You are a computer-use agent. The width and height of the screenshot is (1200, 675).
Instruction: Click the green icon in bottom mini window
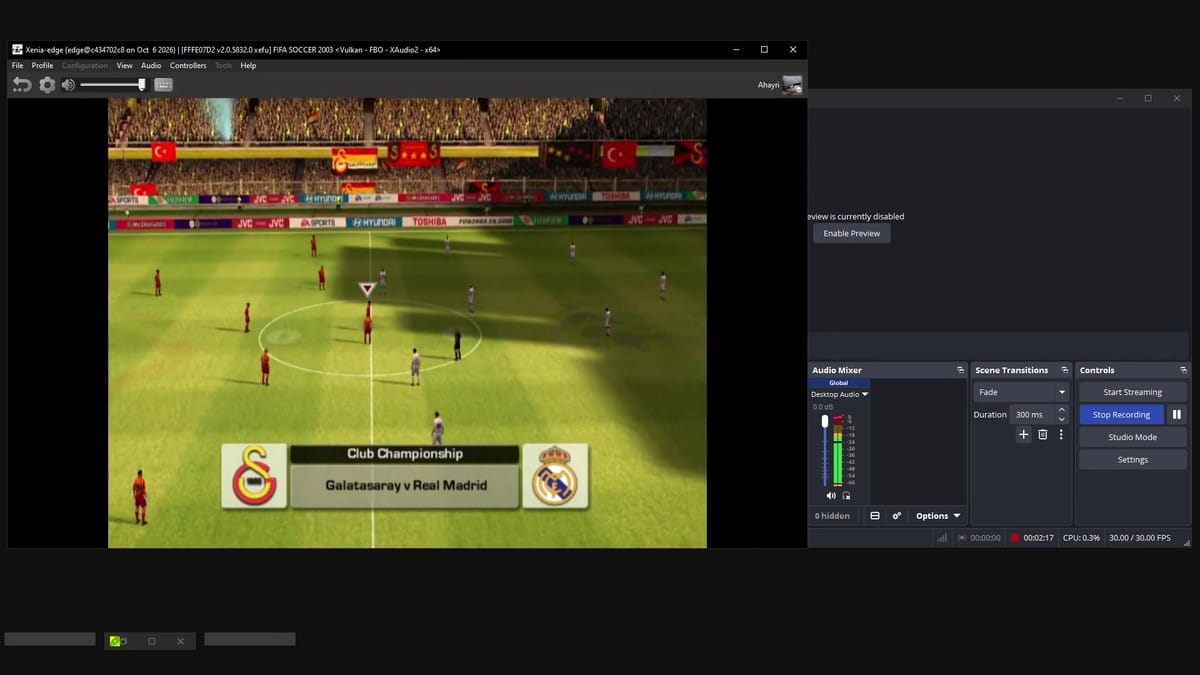[116, 640]
